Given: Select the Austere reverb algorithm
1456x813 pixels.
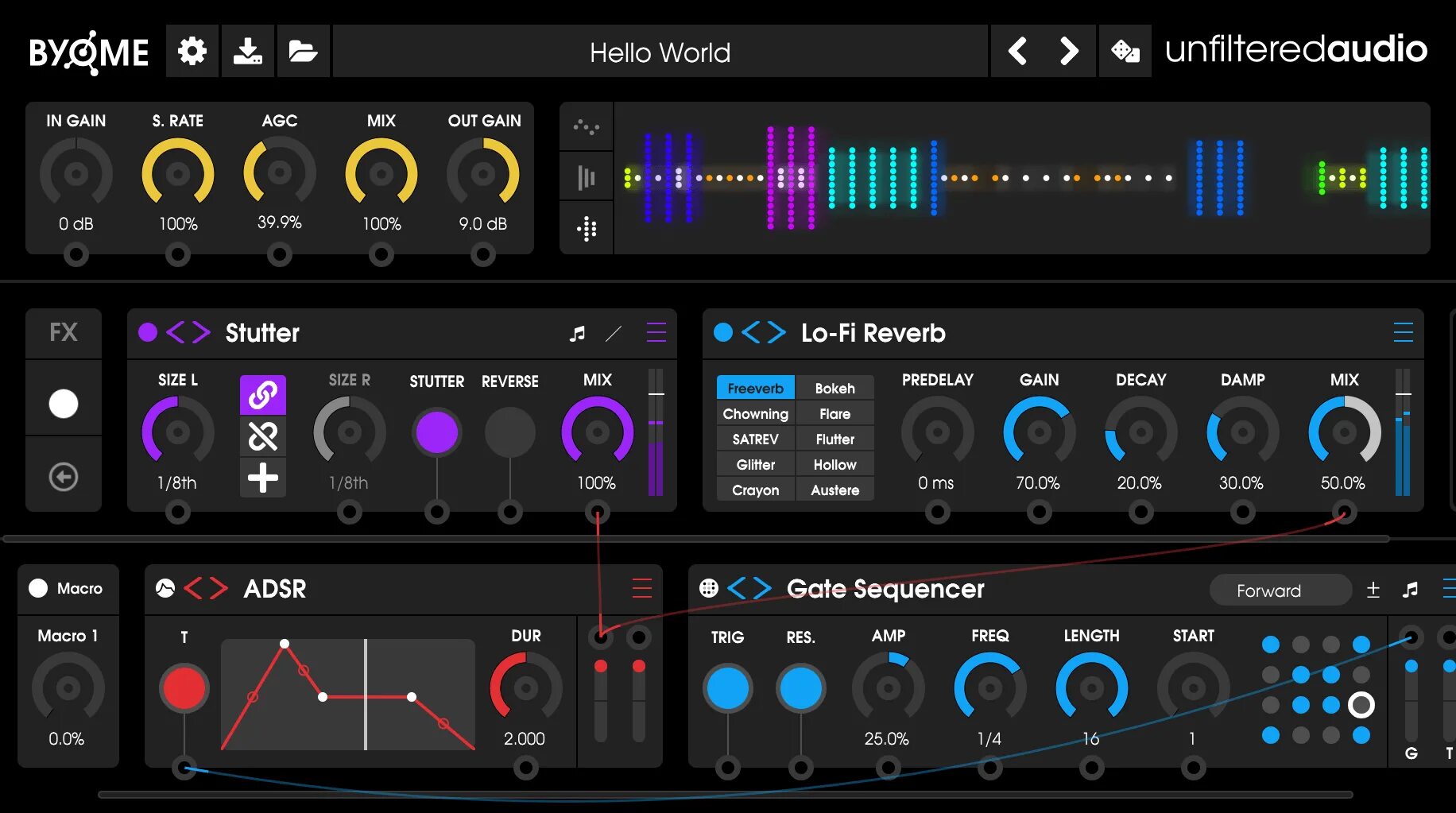Looking at the screenshot, I should [834, 490].
